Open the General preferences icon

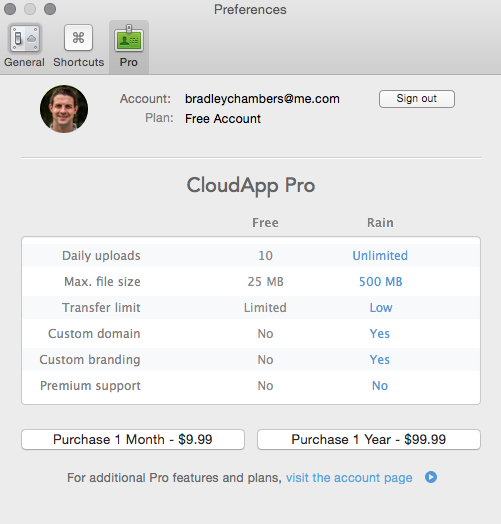tap(25, 38)
